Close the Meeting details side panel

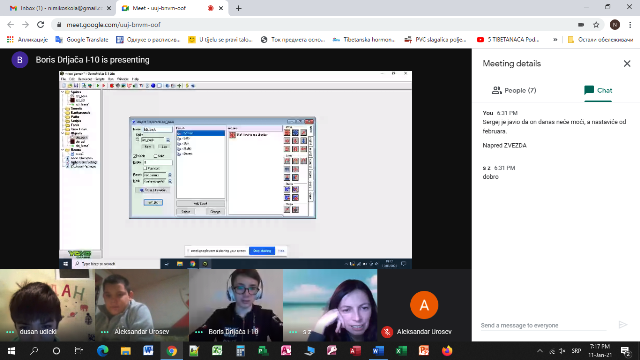627,64
